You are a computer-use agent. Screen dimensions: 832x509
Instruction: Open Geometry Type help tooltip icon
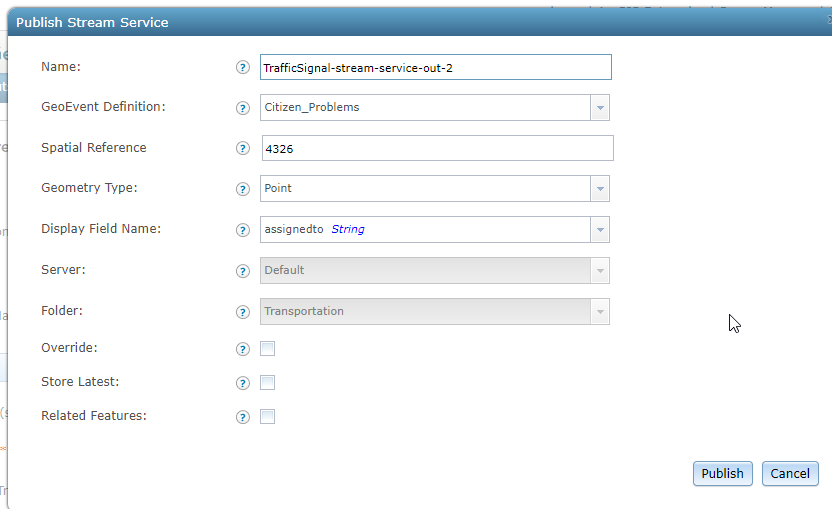click(x=242, y=189)
